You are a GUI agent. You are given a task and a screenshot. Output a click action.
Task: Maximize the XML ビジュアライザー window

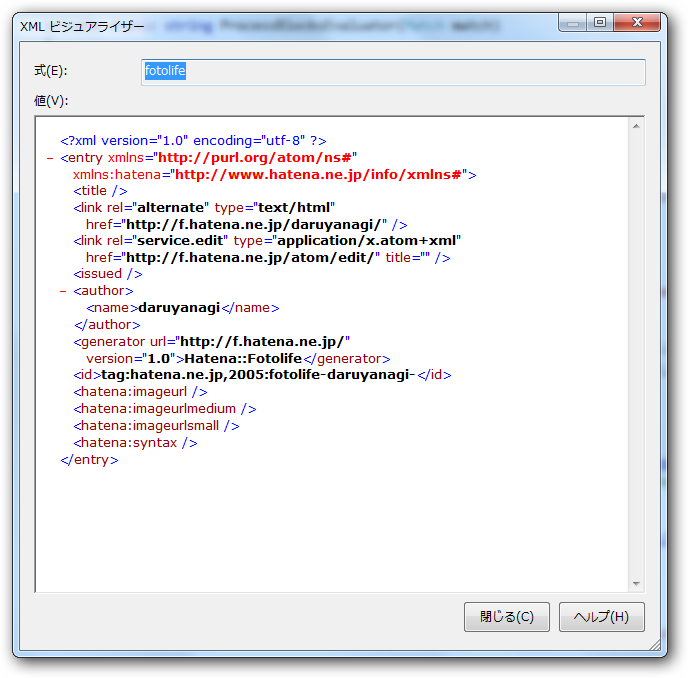pos(600,22)
